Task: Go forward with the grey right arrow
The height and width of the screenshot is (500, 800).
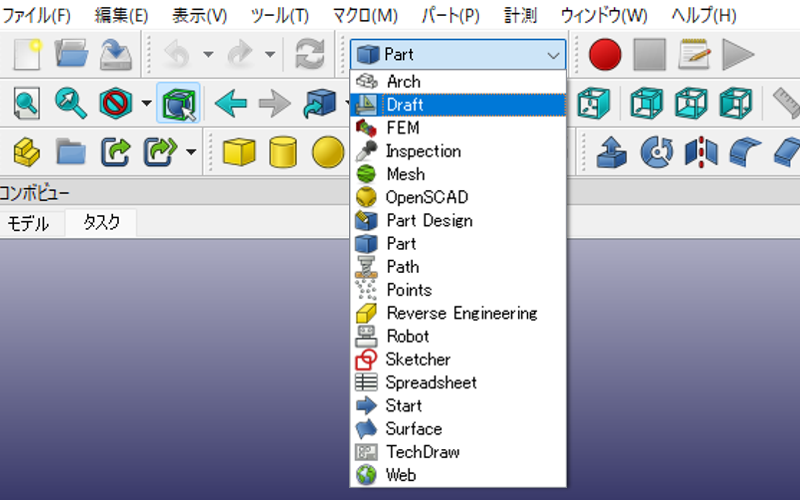Action: coord(274,103)
